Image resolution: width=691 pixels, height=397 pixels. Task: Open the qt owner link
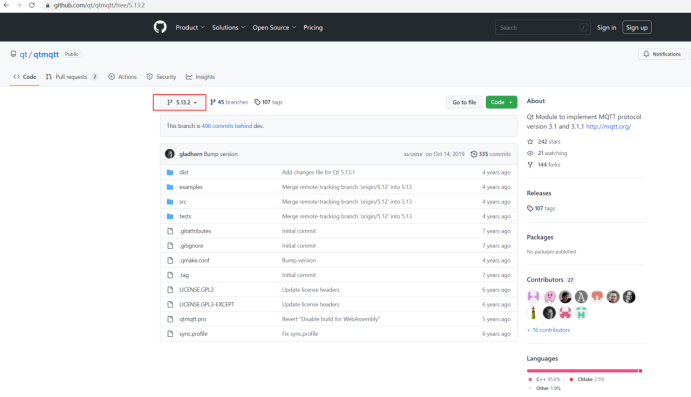click(23, 54)
